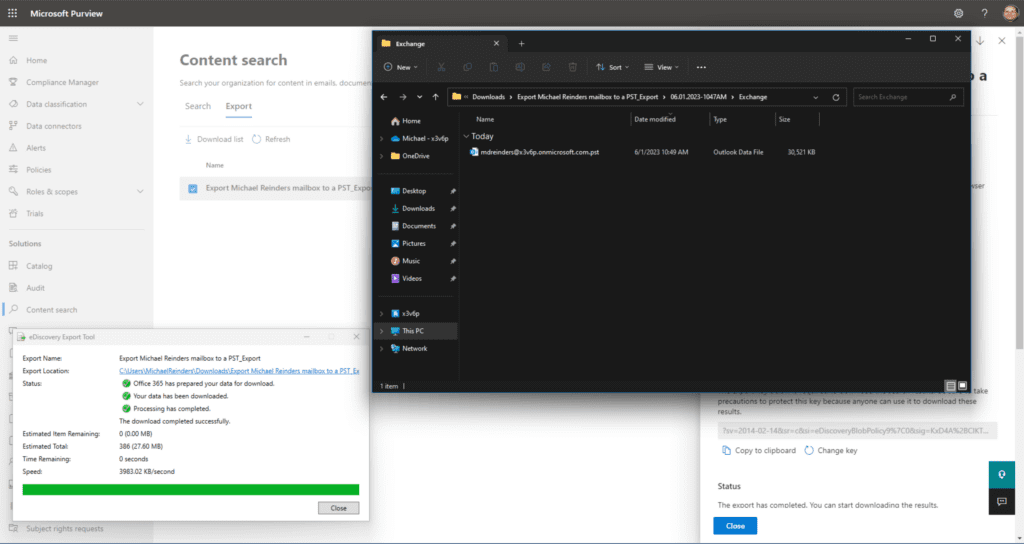Open the New menu in File Explorer
The image size is (1024, 544).
[400, 67]
